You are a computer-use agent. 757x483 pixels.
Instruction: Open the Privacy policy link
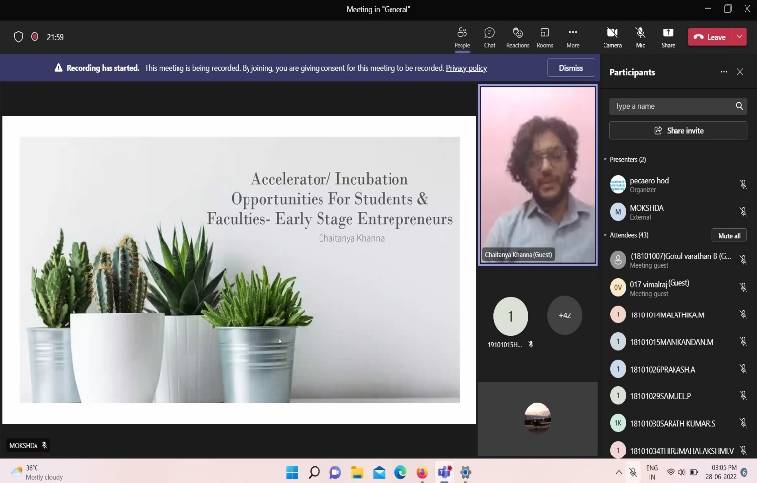click(x=466, y=68)
